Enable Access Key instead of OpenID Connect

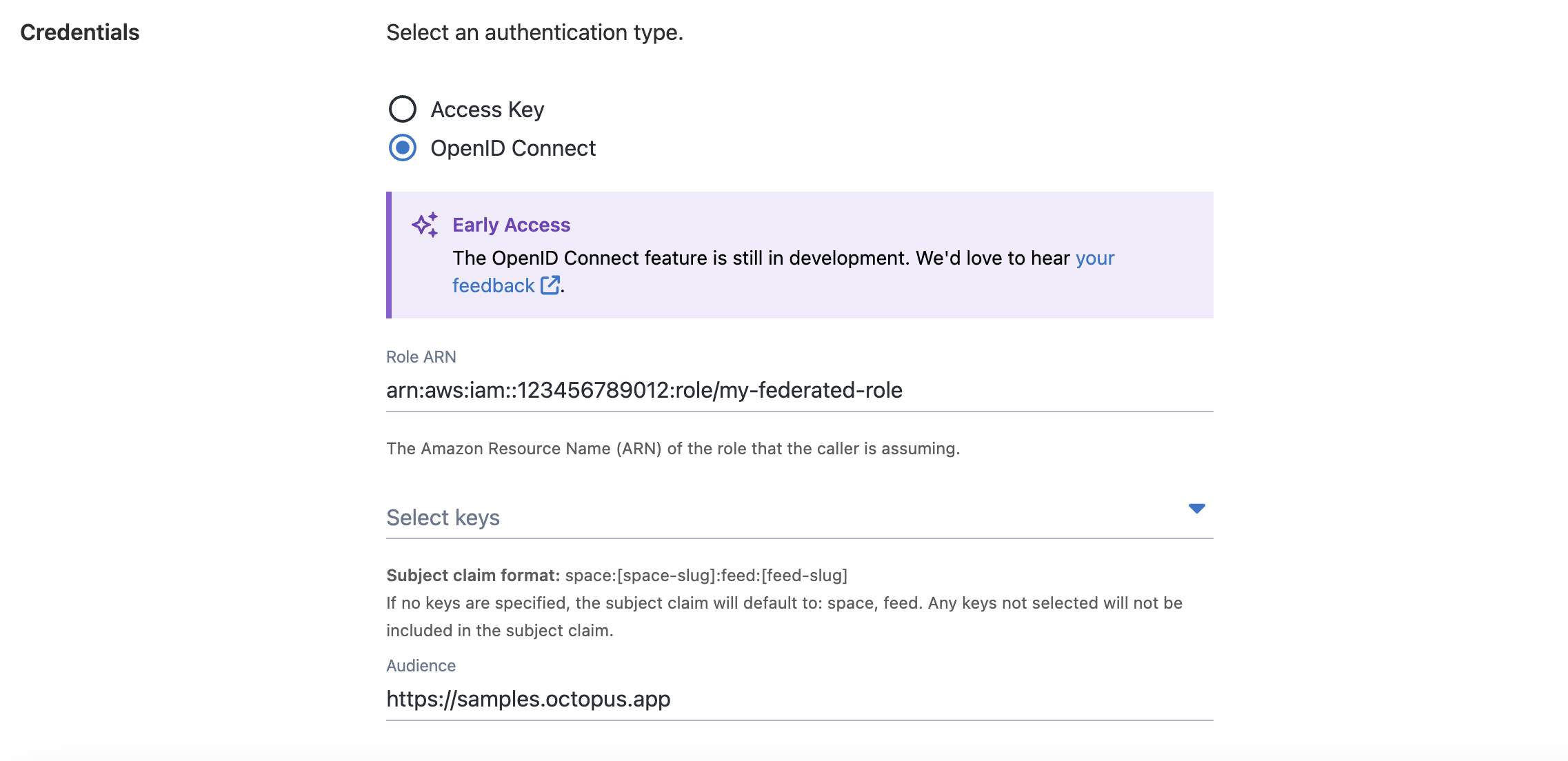(402, 108)
